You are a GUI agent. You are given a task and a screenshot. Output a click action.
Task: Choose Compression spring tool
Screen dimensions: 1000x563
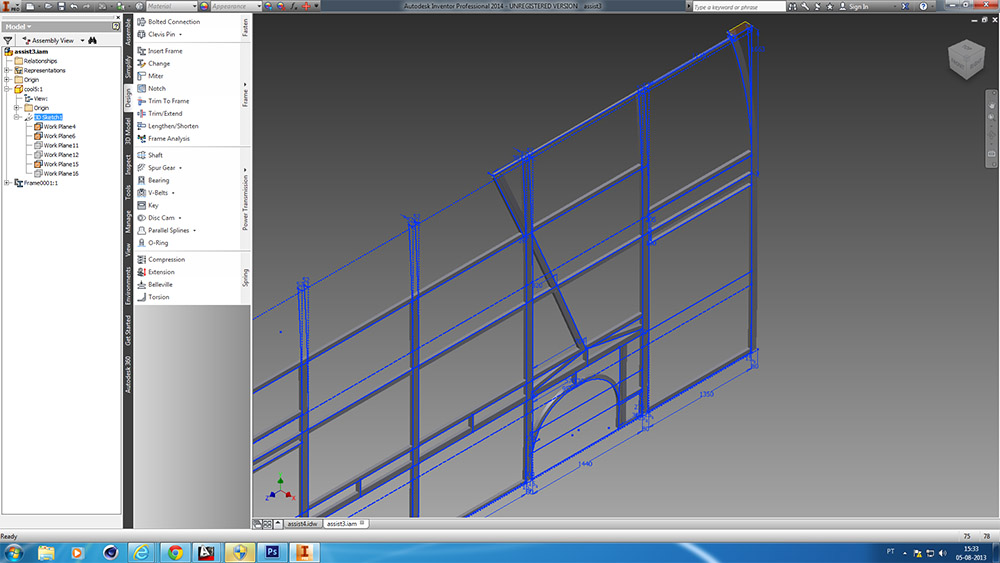pos(161,260)
